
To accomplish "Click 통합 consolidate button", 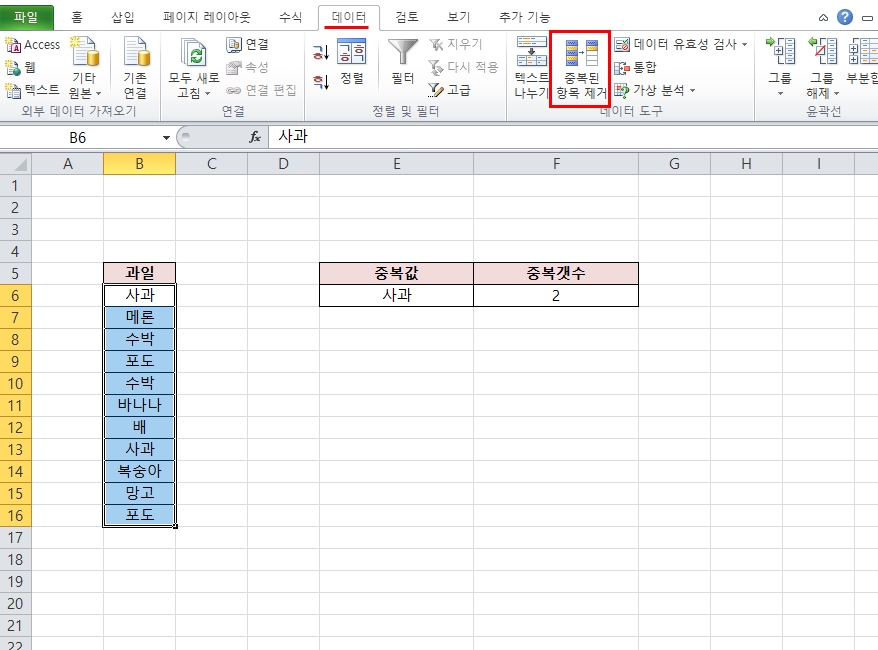I will tap(635, 68).
